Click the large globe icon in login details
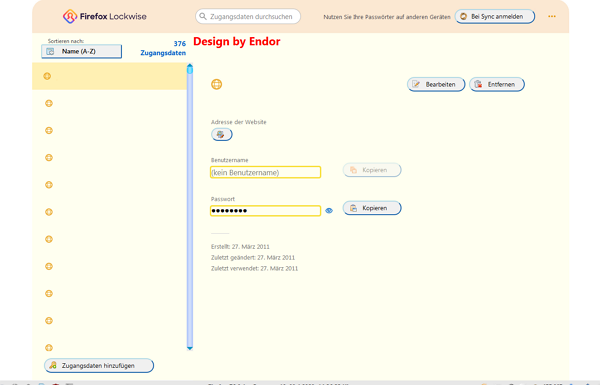 [217, 84]
